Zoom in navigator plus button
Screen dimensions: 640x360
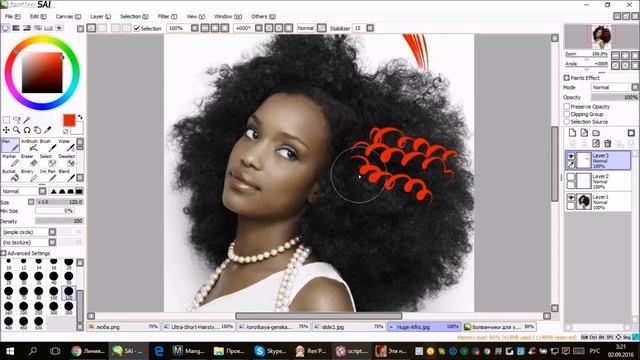pyautogui.click(x=625, y=55)
